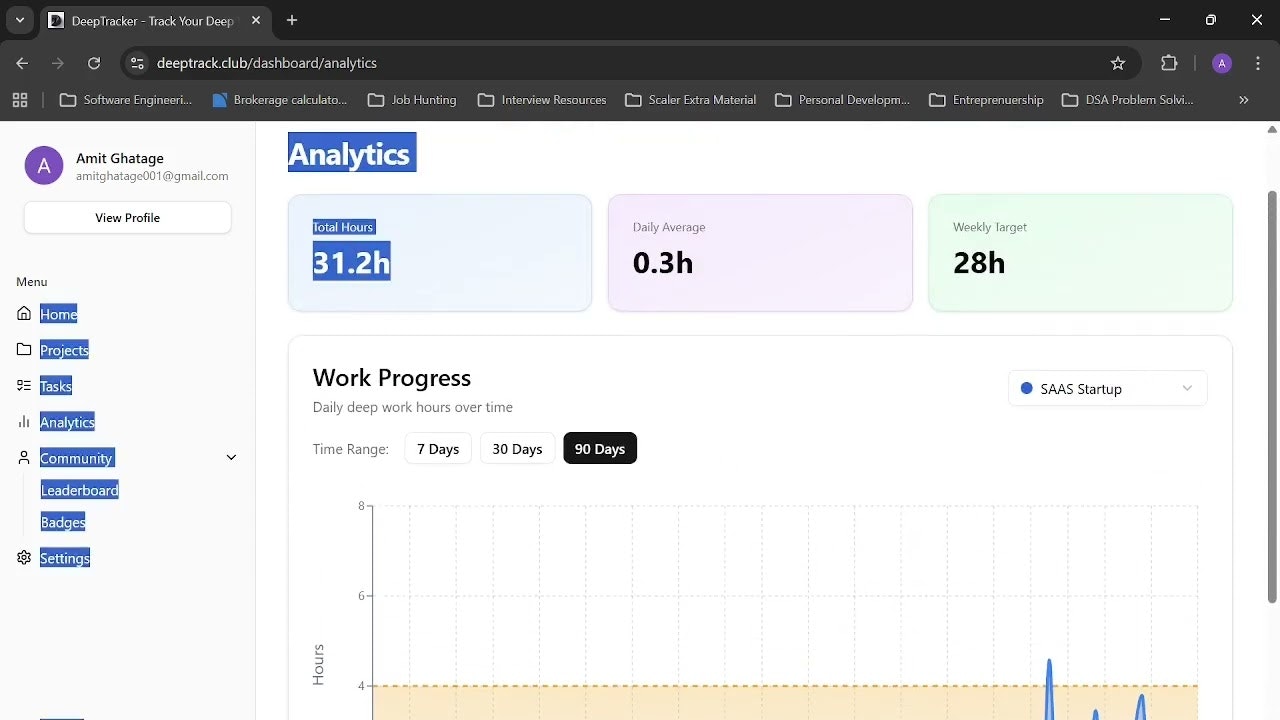Click 'Daily deep work hours over time' subtitle
Screen dimensions: 1280x720
point(413,407)
